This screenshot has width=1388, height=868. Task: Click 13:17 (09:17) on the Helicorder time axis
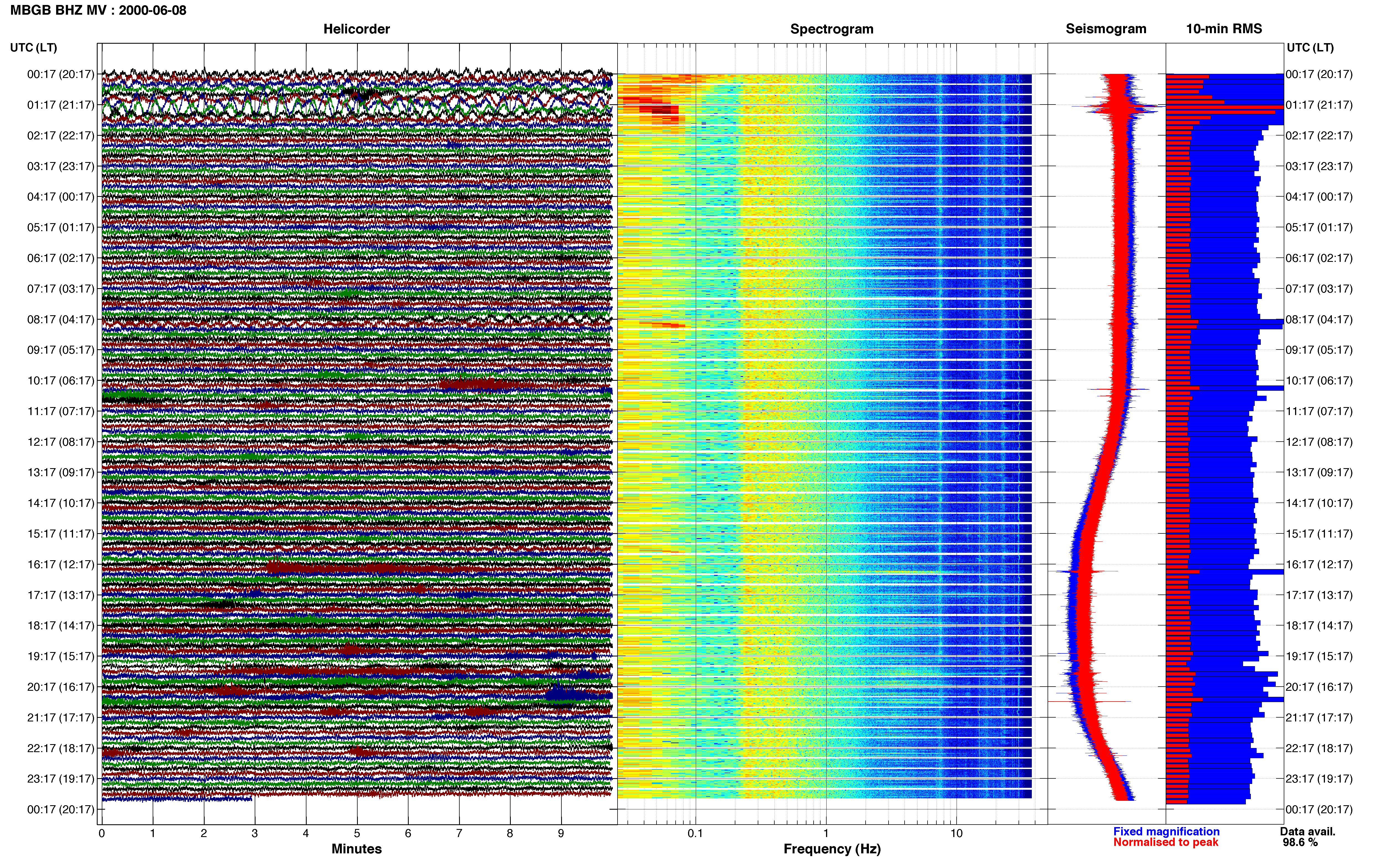61,472
